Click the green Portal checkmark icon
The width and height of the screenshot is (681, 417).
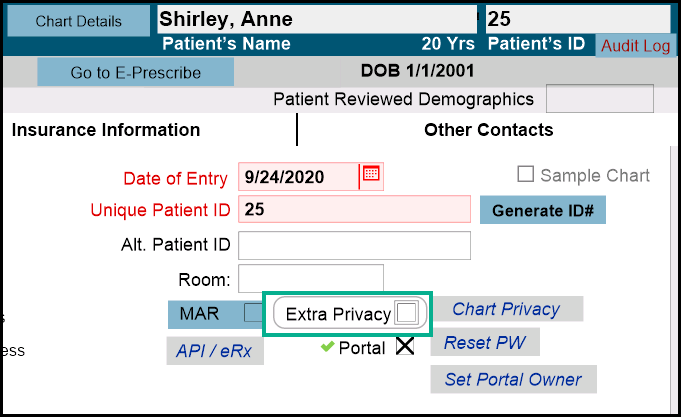pyautogui.click(x=327, y=347)
